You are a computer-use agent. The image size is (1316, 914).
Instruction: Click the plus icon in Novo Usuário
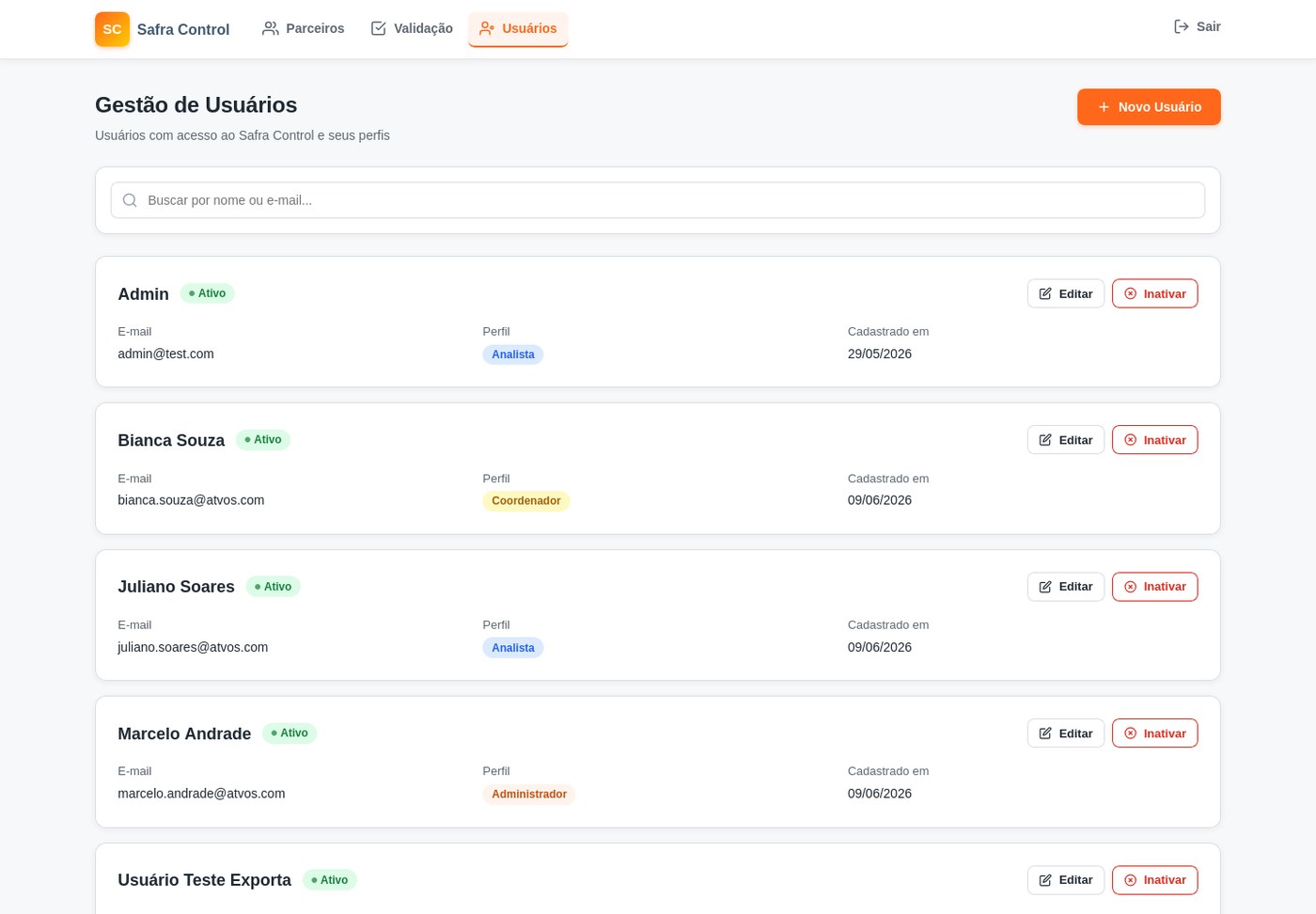pyautogui.click(x=1104, y=107)
